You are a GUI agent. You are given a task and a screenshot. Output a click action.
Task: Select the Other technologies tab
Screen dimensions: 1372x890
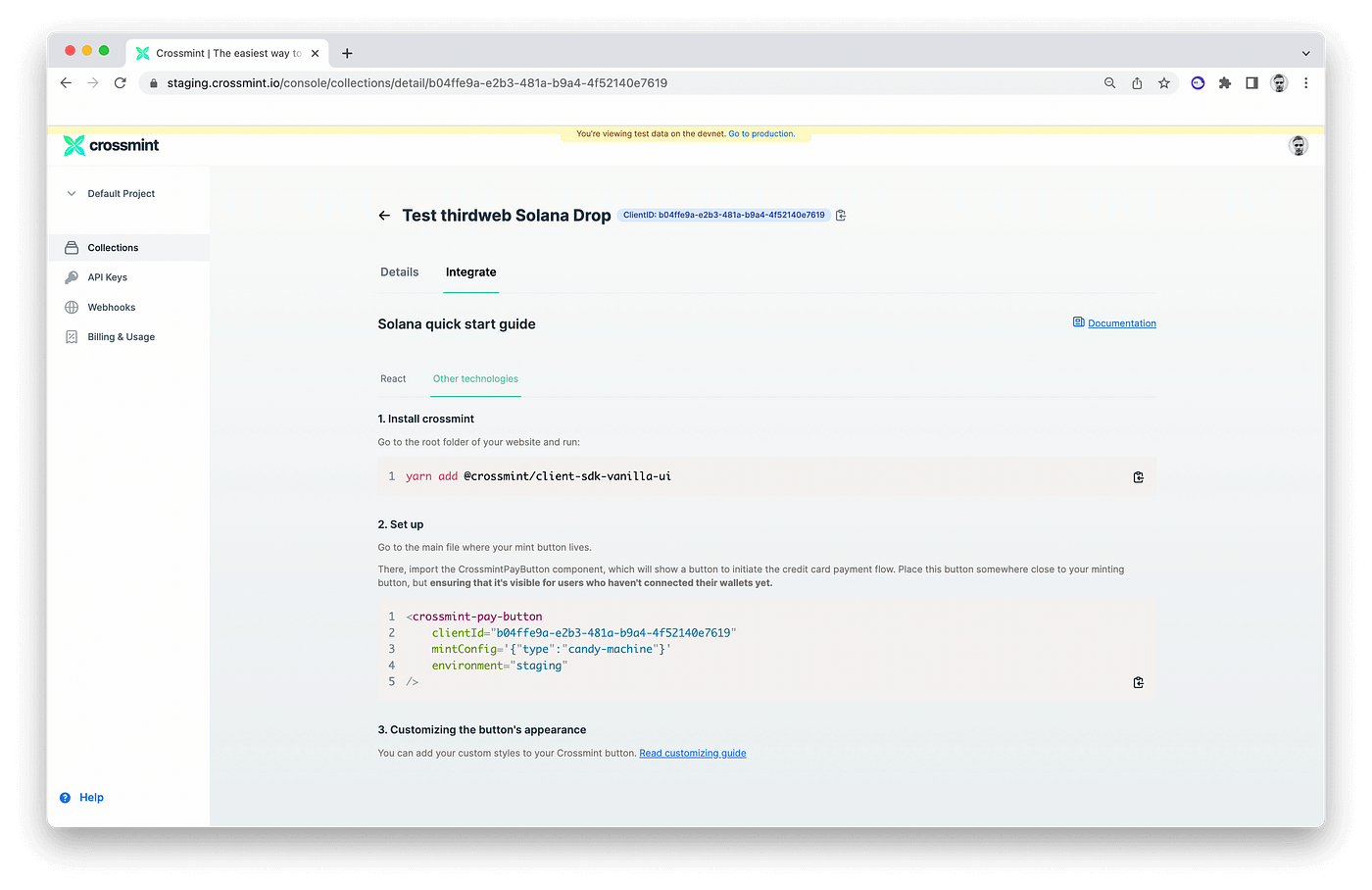(x=475, y=379)
